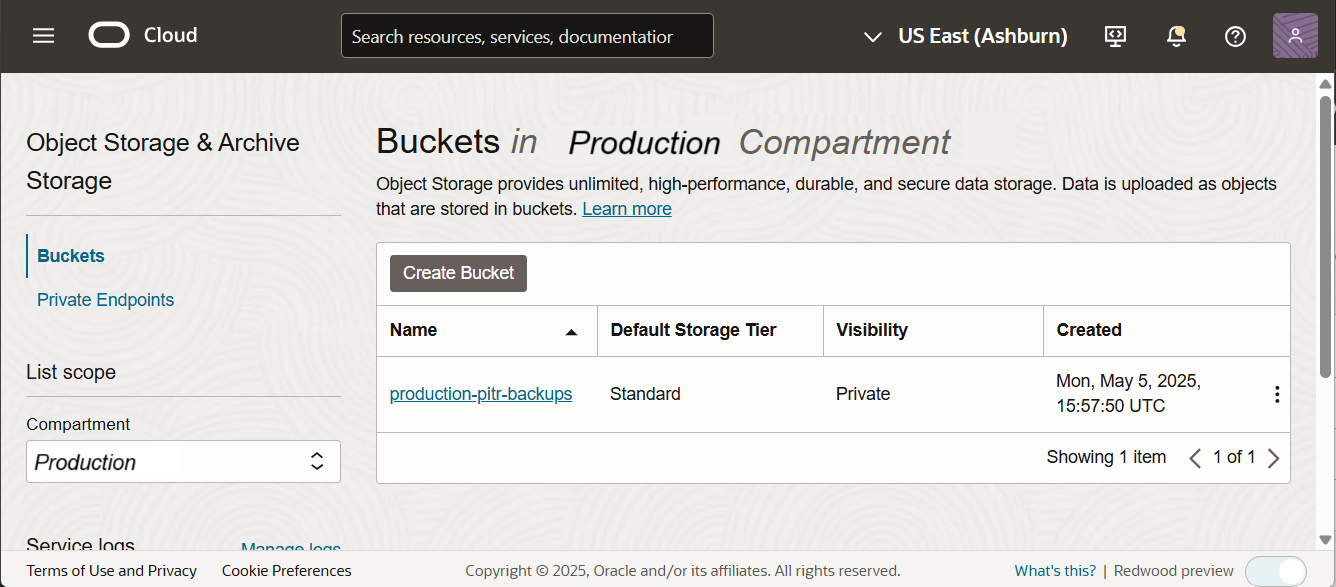This screenshot has height=587, width=1336.
Task: Select Private Endpoints in the side menu
Action: coord(105,300)
